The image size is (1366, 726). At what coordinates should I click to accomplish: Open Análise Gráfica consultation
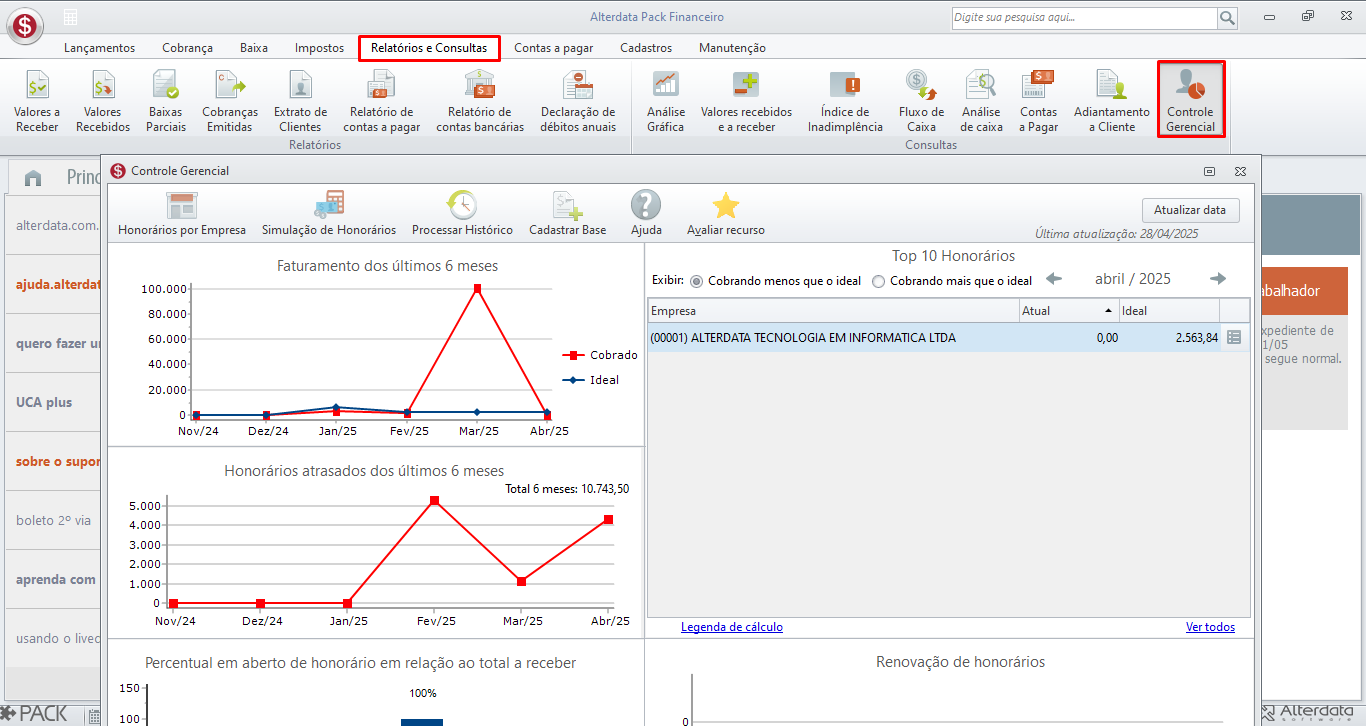pyautogui.click(x=666, y=101)
